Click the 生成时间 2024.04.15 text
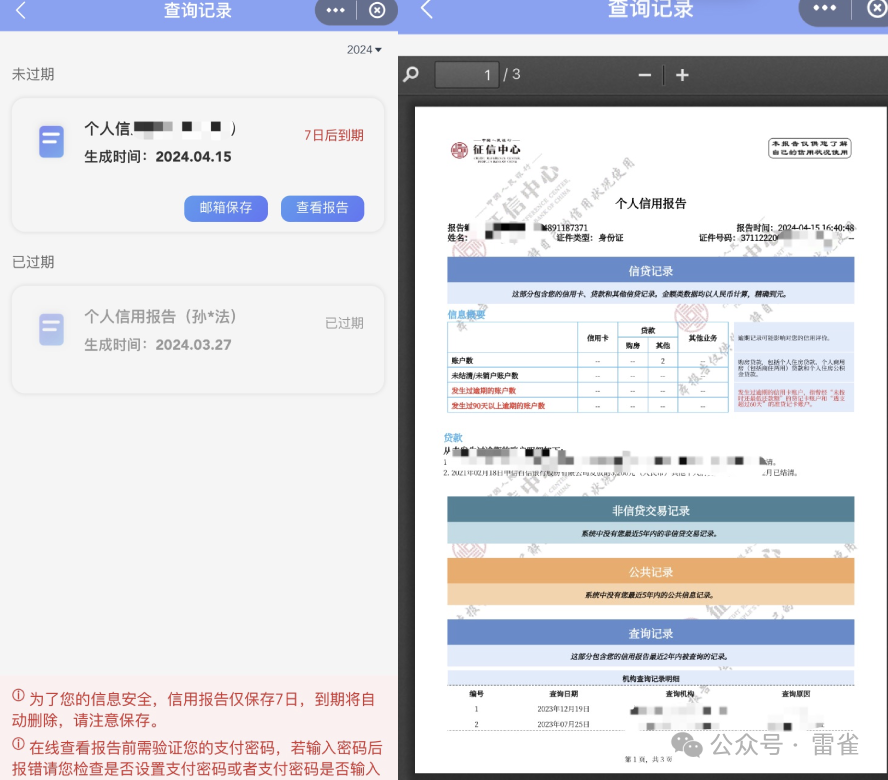This screenshot has height=780, width=888. point(157,157)
